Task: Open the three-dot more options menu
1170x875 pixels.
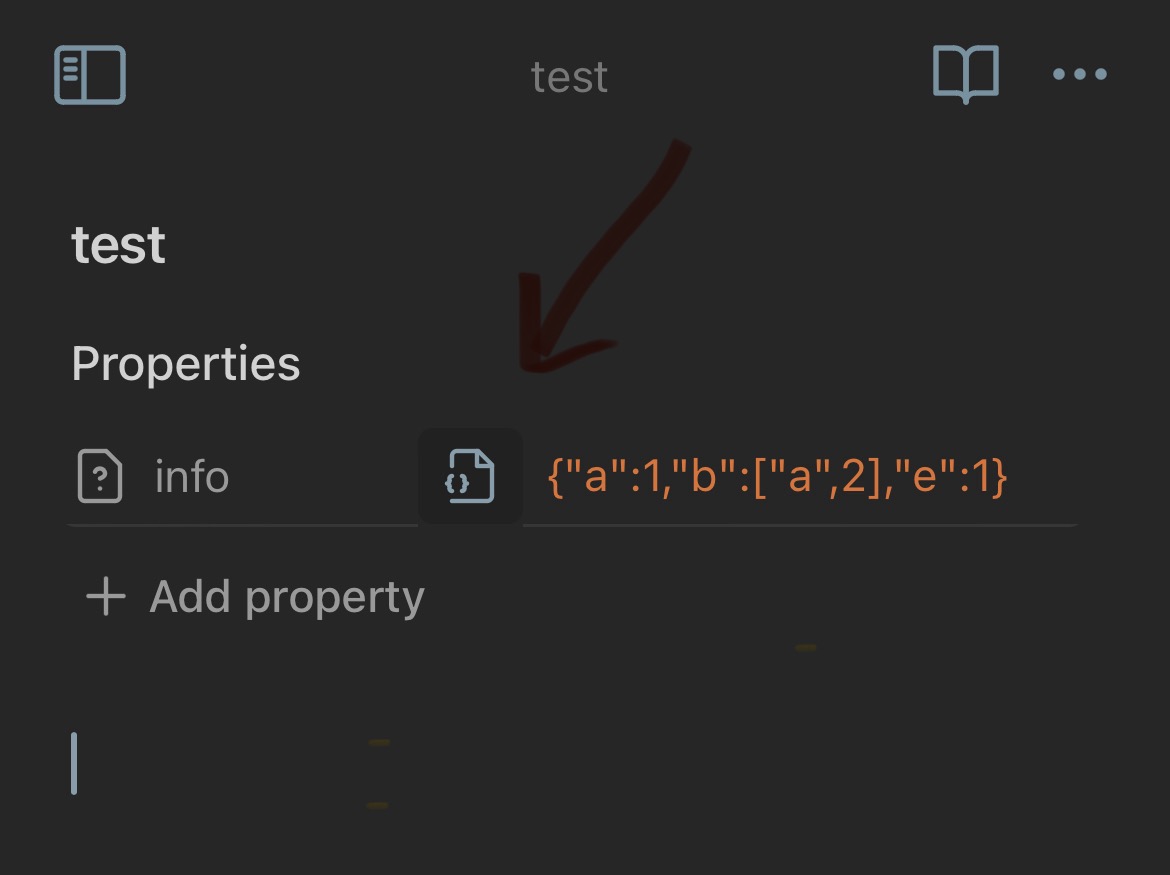Action: click(x=1079, y=74)
